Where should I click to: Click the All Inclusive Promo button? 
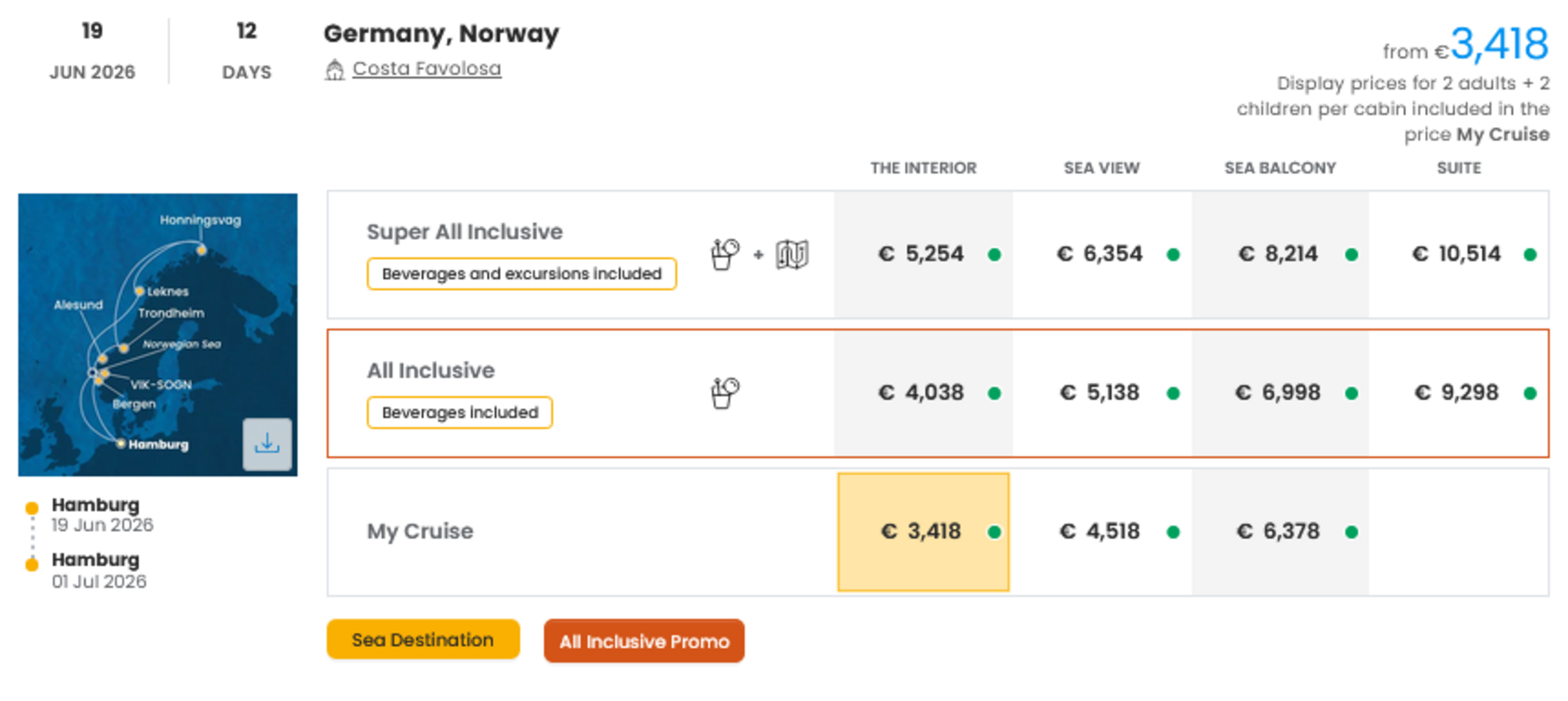(644, 641)
